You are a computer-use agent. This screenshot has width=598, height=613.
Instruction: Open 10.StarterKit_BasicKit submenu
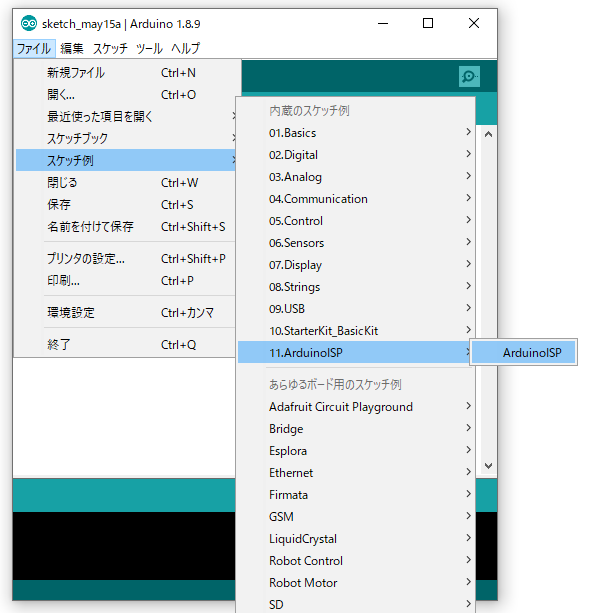(x=356, y=331)
